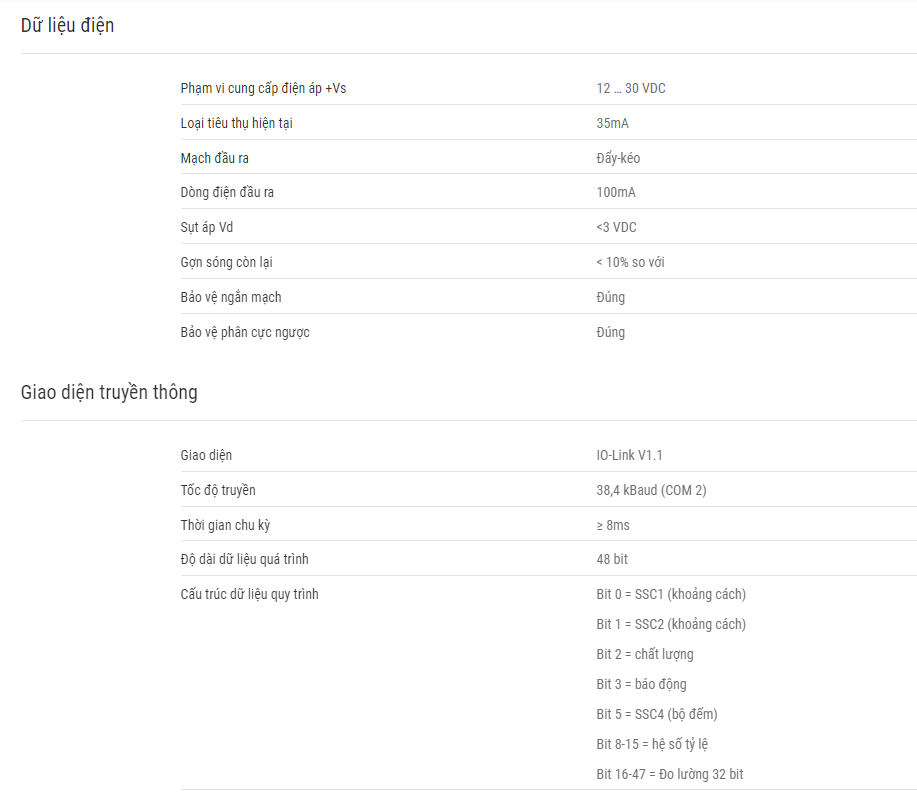Select the 'Bit 3 = báo động' line
The height and width of the screenshot is (792, 917).
[x=642, y=684]
